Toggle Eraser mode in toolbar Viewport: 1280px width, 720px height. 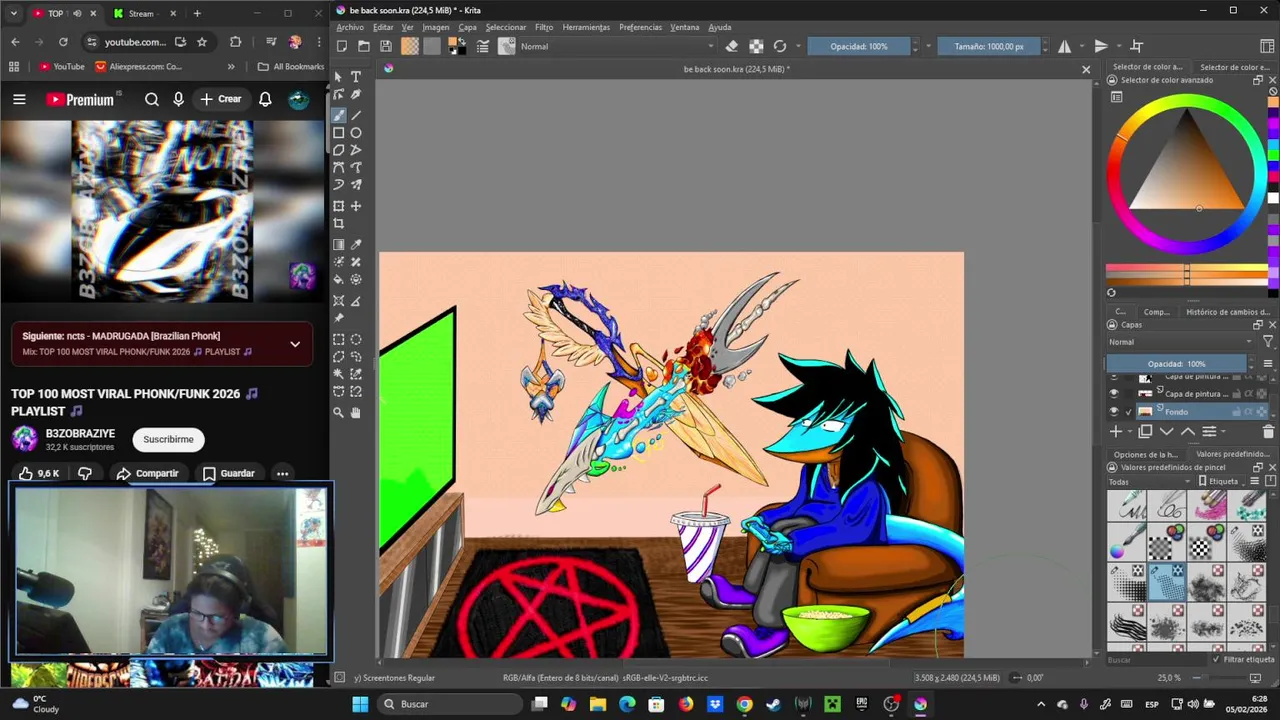pos(732,46)
